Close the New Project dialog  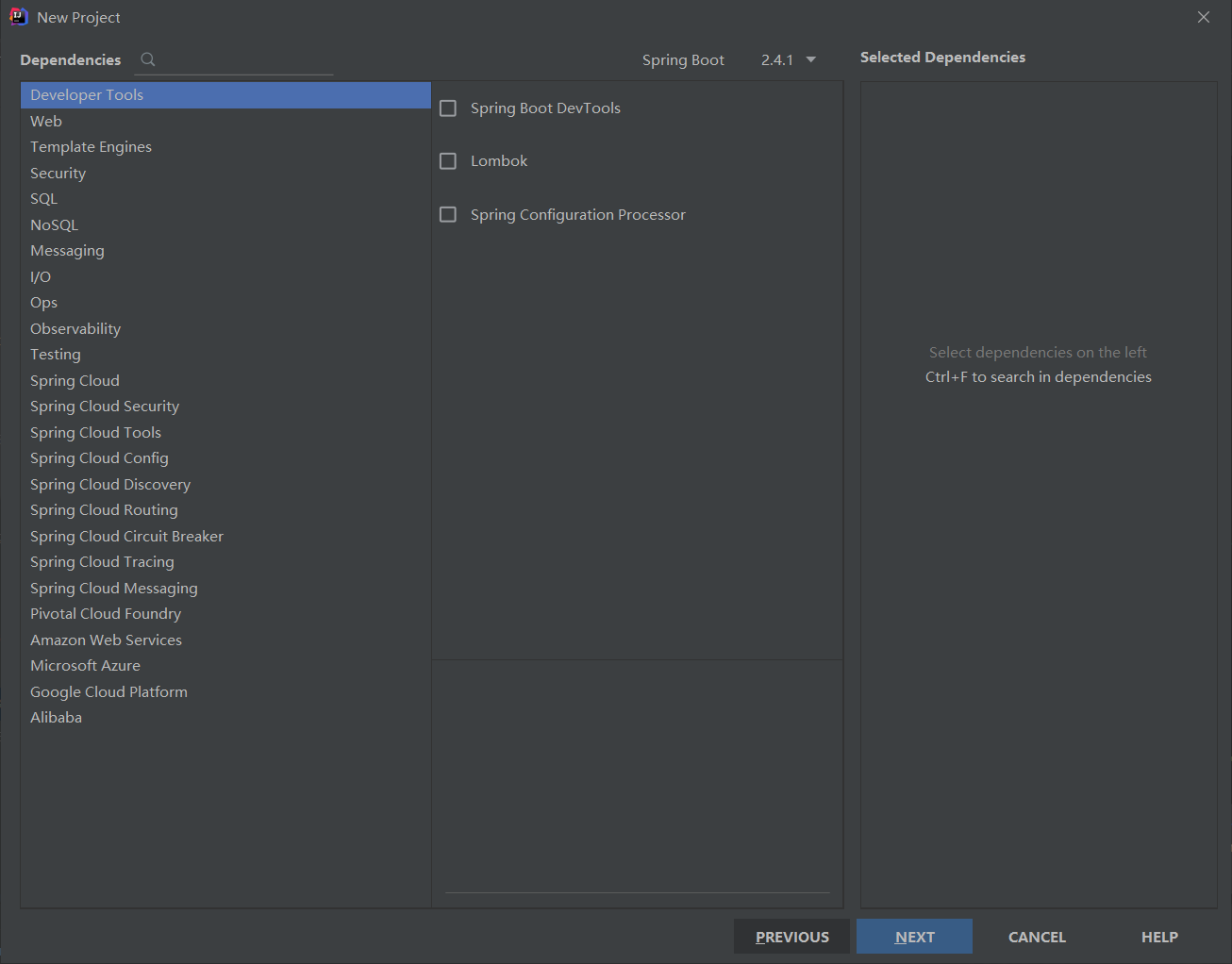(1204, 17)
